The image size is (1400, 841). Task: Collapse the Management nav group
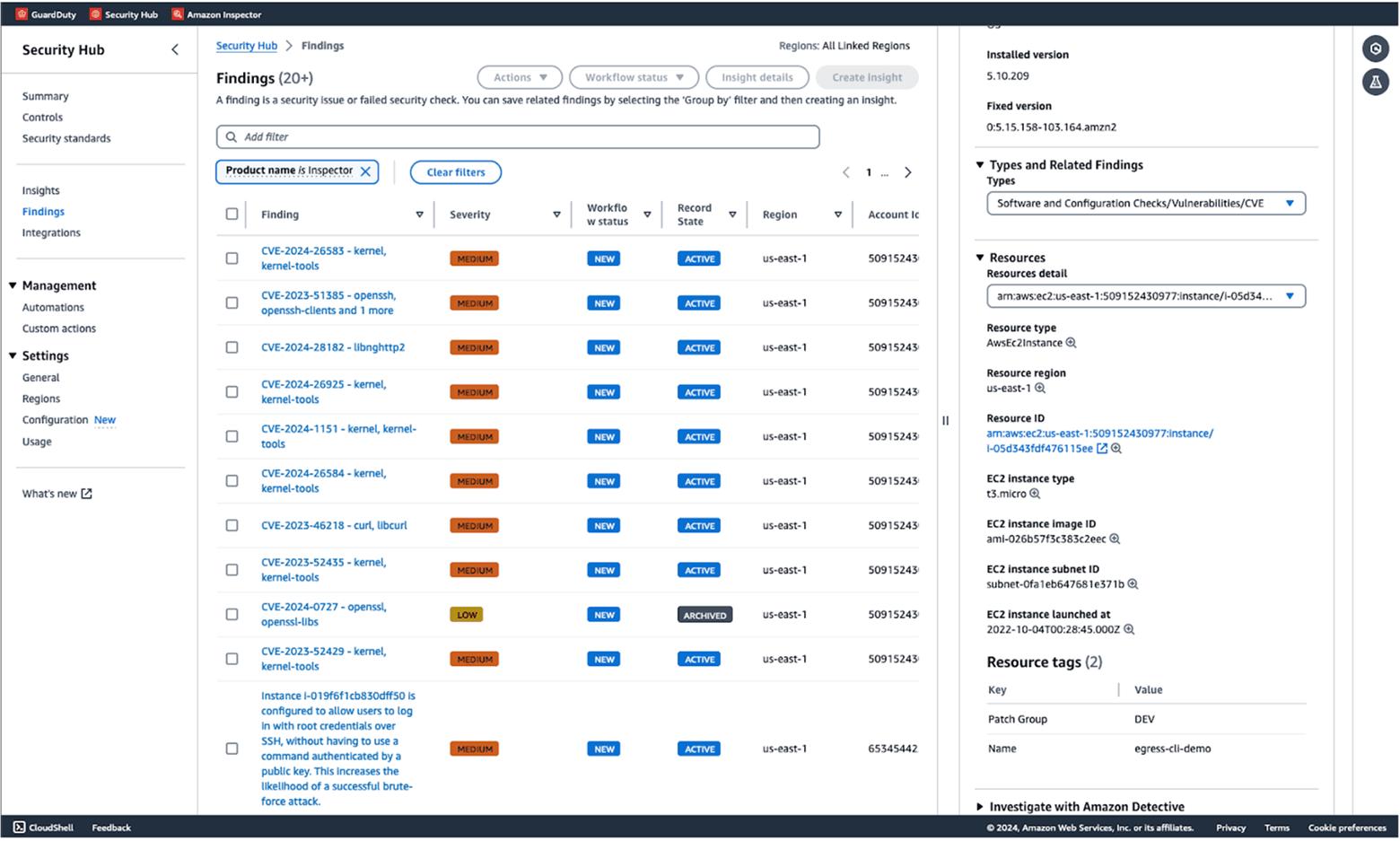pyautogui.click(x=13, y=285)
